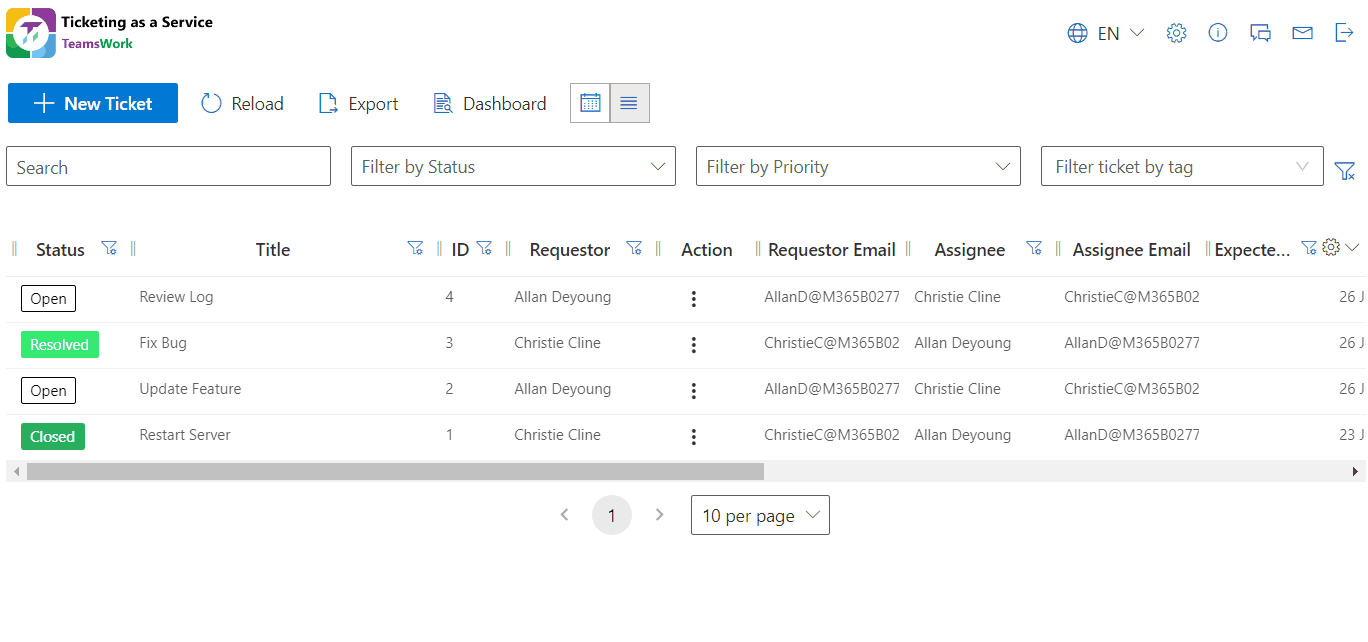Click requestor email on Restart Server row

point(832,435)
